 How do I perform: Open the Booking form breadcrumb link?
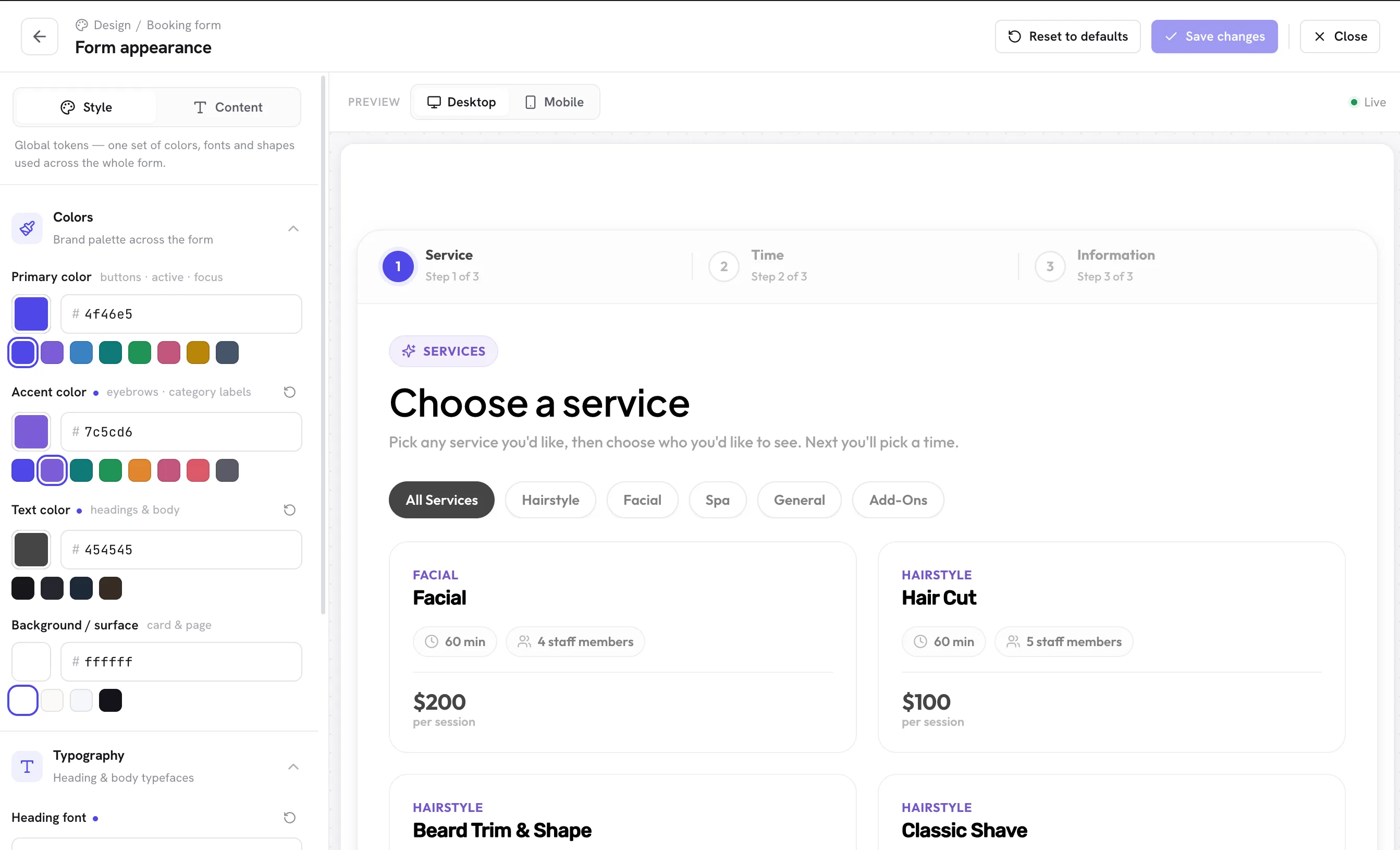[183, 25]
